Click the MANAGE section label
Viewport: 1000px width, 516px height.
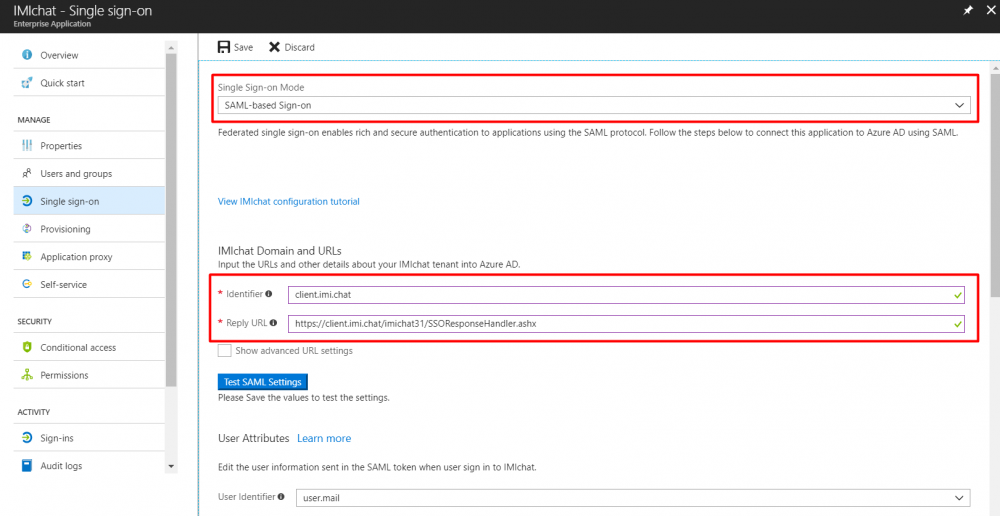[x=34, y=120]
